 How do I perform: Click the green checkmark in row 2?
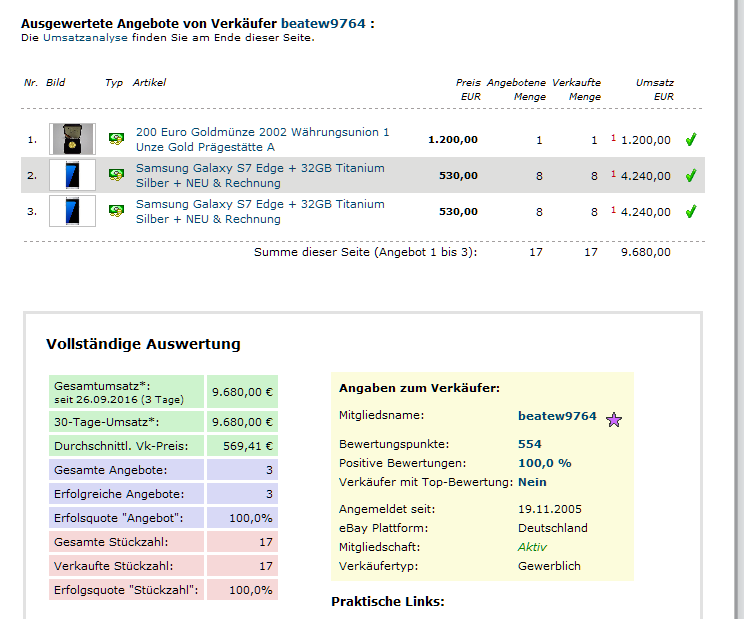tap(691, 176)
